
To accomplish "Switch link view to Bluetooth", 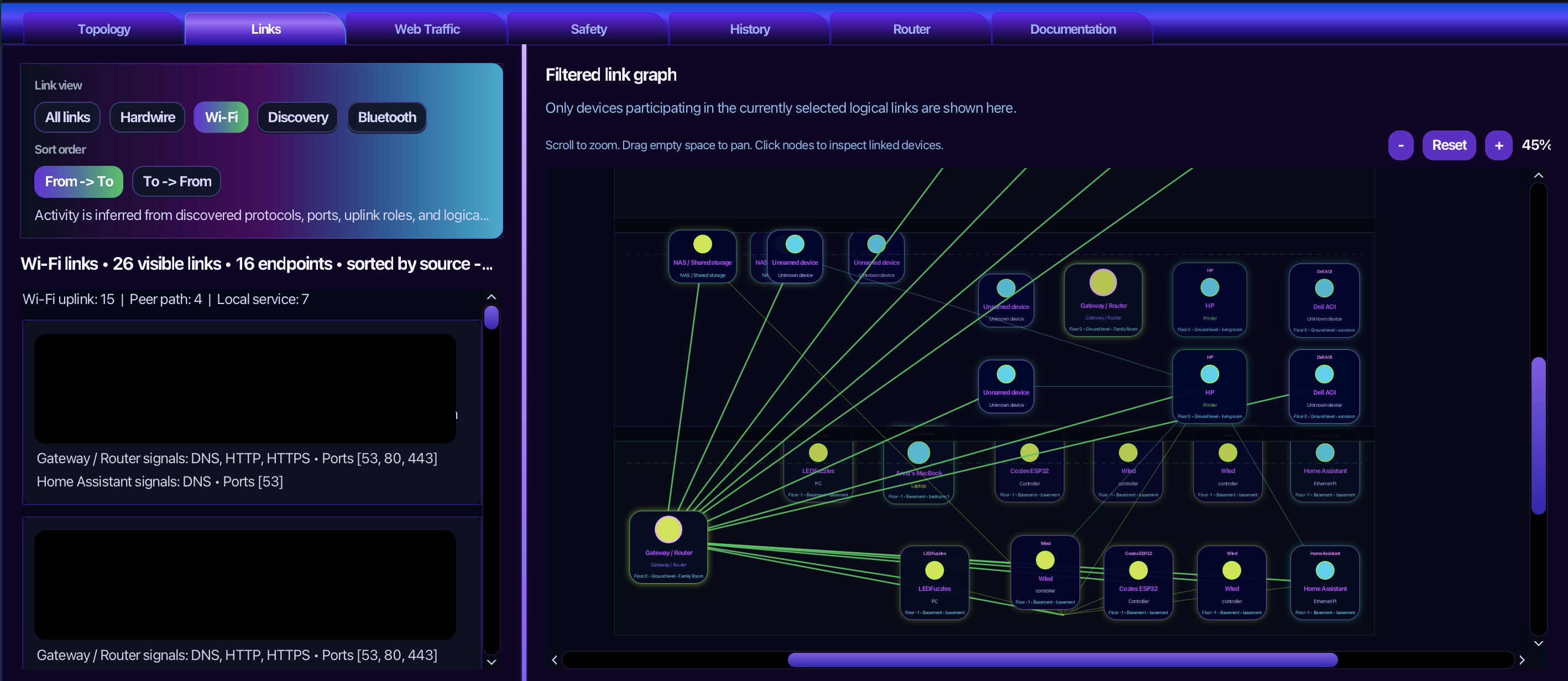I will click(x=386, y=117).
